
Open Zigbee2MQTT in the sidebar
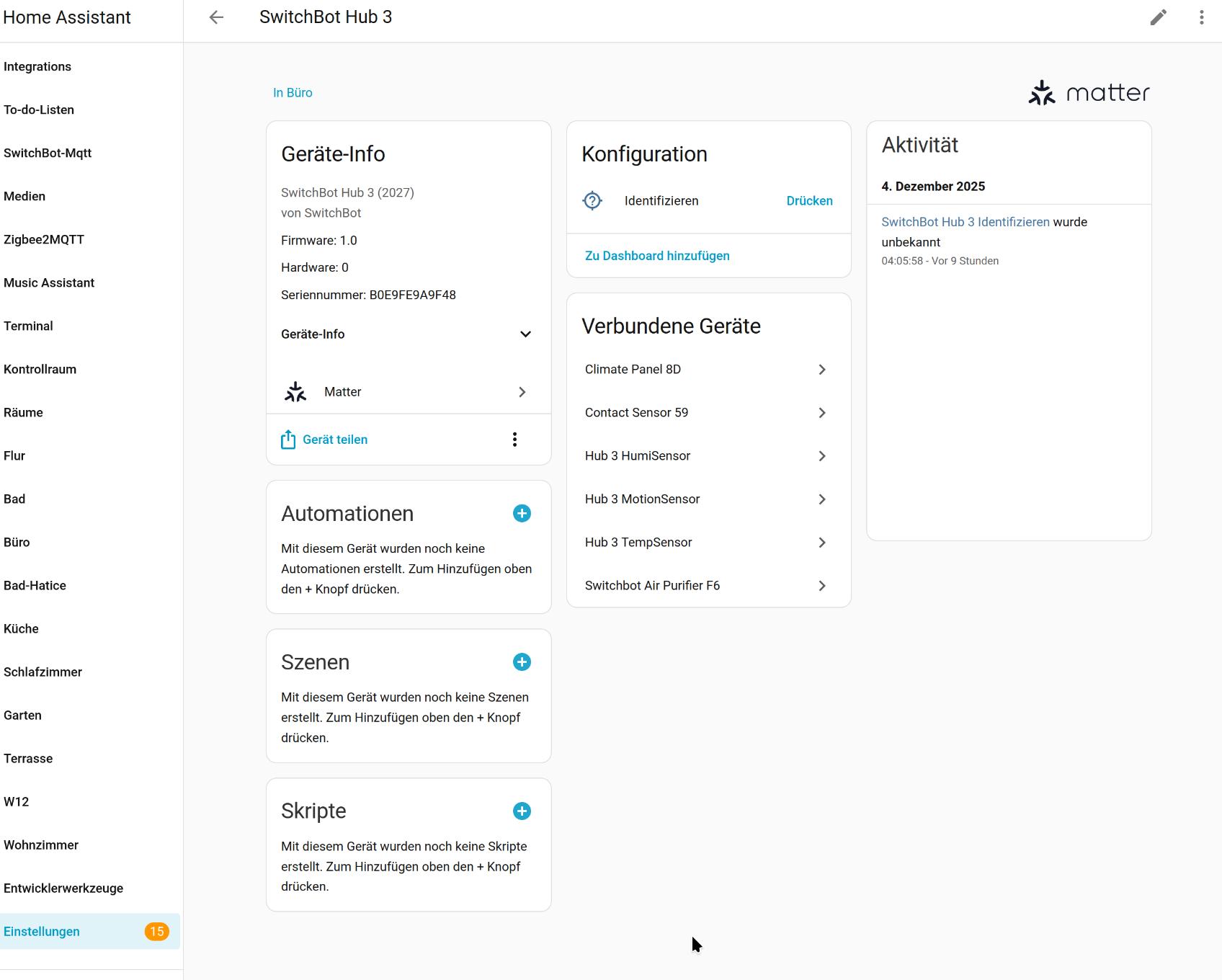tap(44, 240)
